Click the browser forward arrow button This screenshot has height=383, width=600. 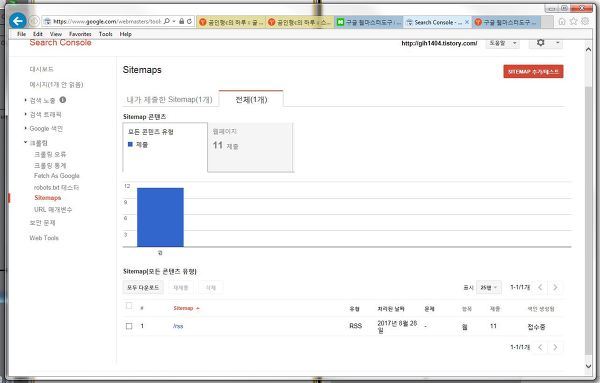tap(34, 21)
